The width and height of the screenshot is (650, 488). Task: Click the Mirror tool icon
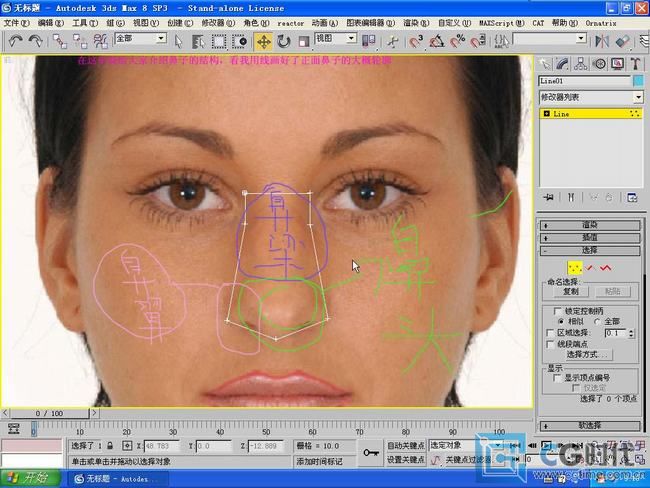point(602,41)
